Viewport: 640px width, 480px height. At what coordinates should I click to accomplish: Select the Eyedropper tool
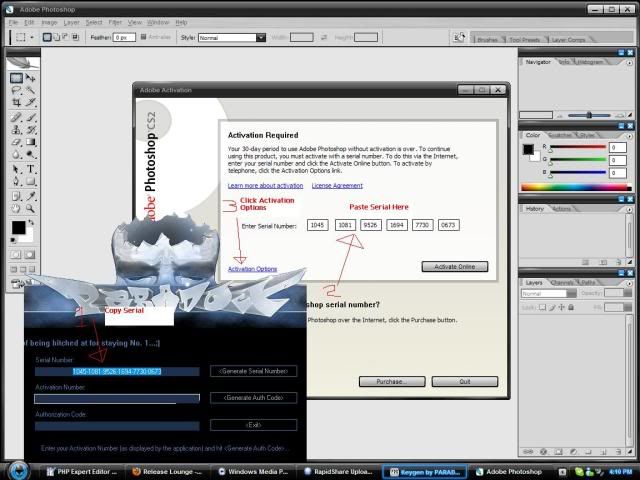(31, 196)
